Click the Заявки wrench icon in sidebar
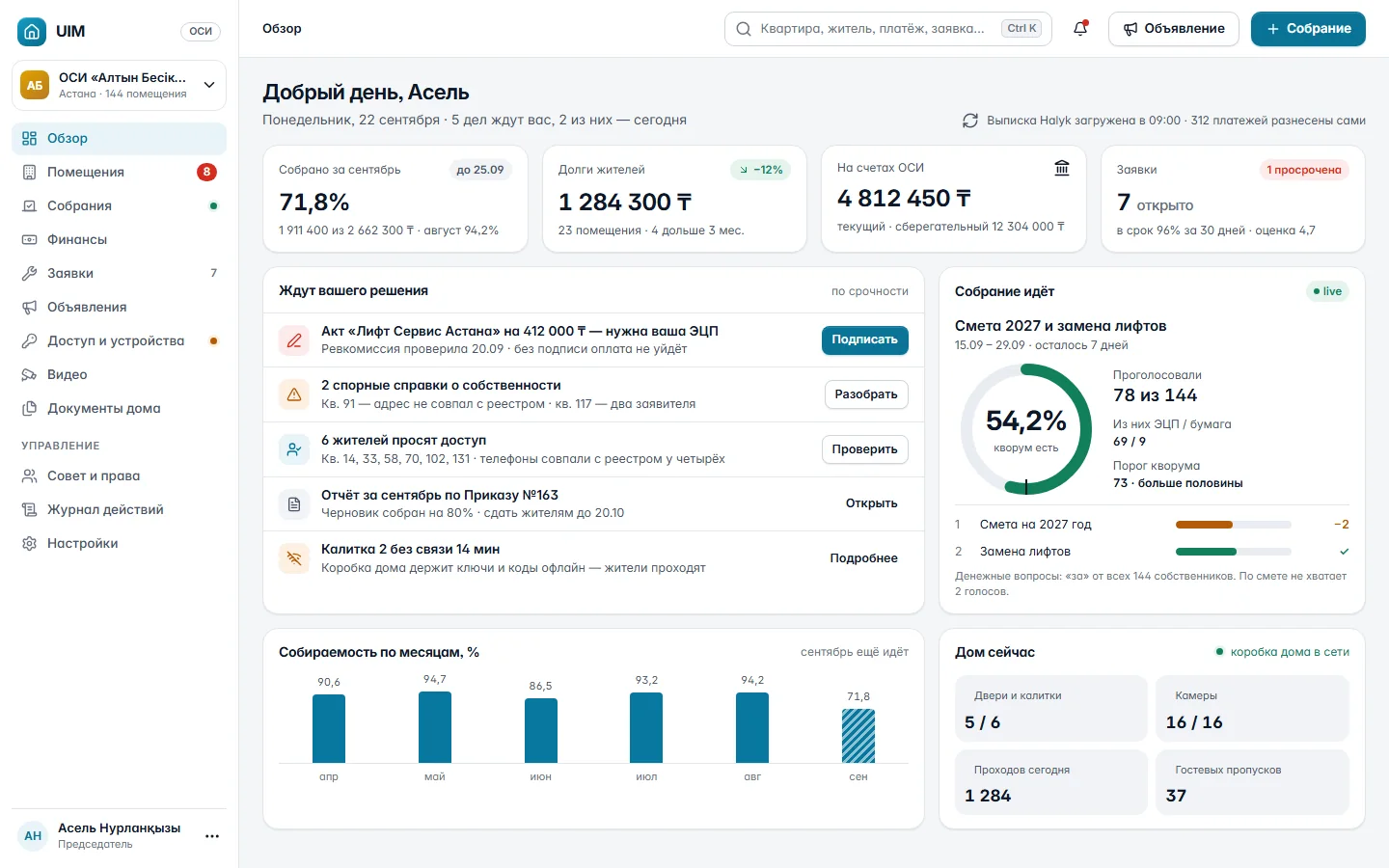Image resolution: width=1389 pixels, height=868 pixels. (x=29, y=273)
